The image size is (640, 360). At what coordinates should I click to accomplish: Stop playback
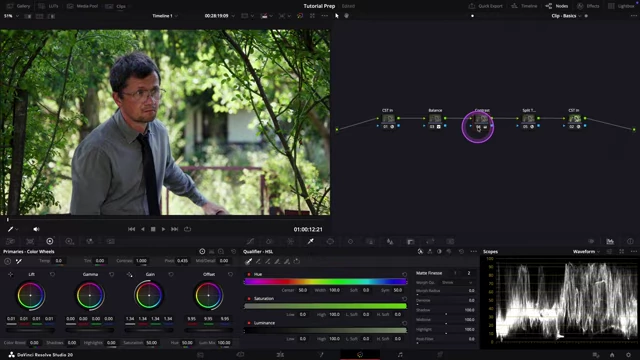click(153, 229)
